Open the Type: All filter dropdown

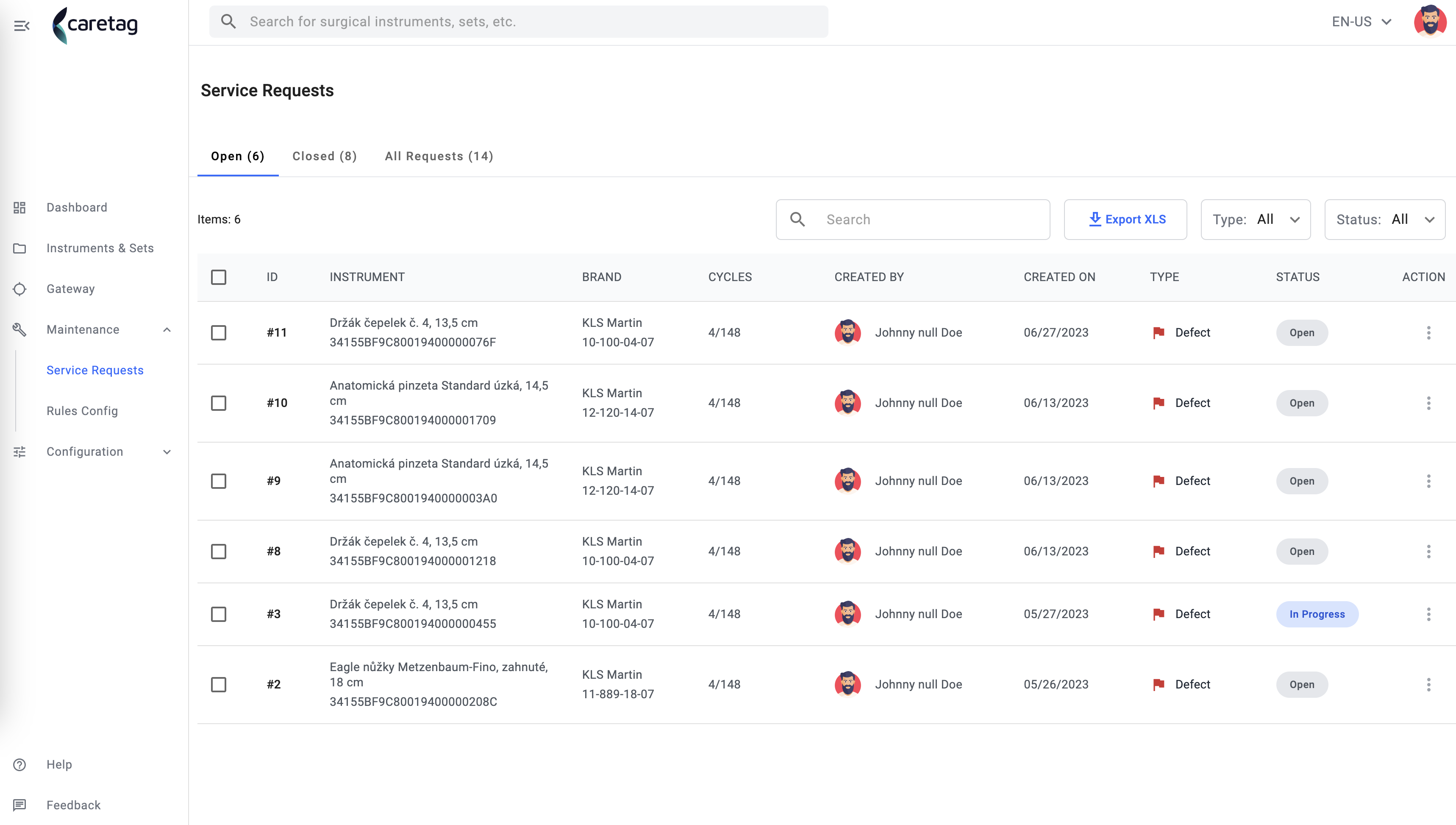pos(1256,219)
